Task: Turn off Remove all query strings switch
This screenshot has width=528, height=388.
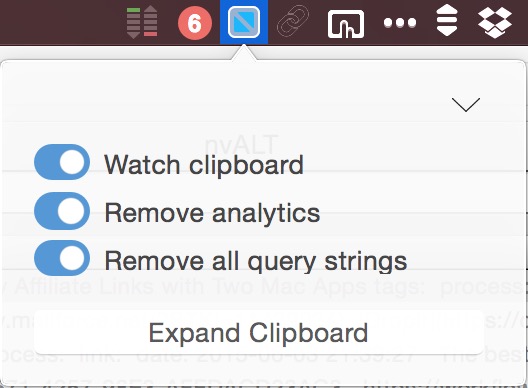Action: click(x=62, y=258)
